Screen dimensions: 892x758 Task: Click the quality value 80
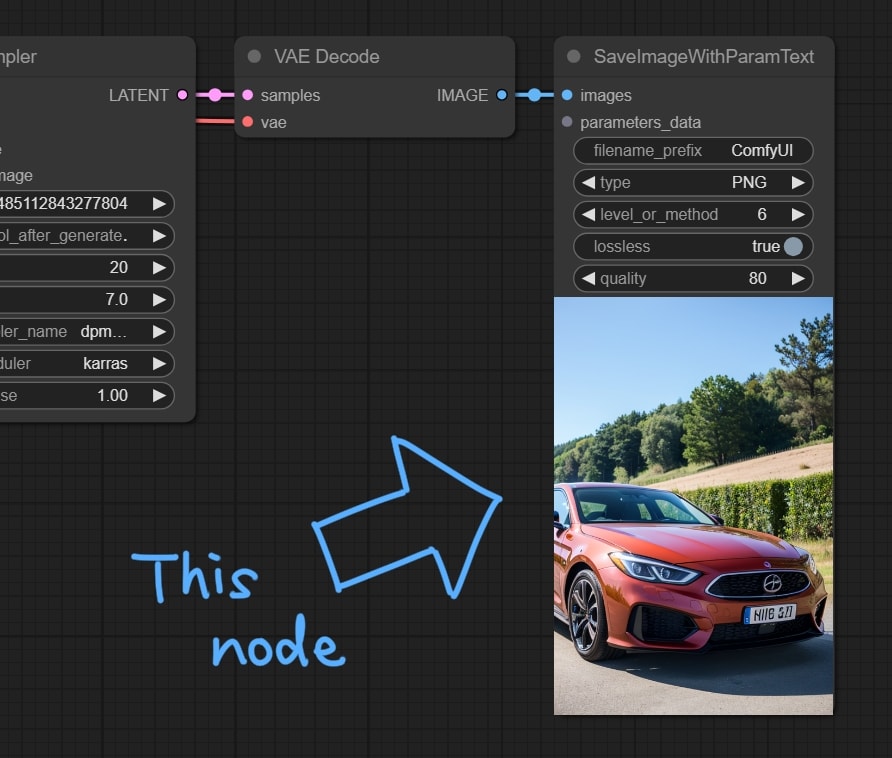(x=757, y=278)
